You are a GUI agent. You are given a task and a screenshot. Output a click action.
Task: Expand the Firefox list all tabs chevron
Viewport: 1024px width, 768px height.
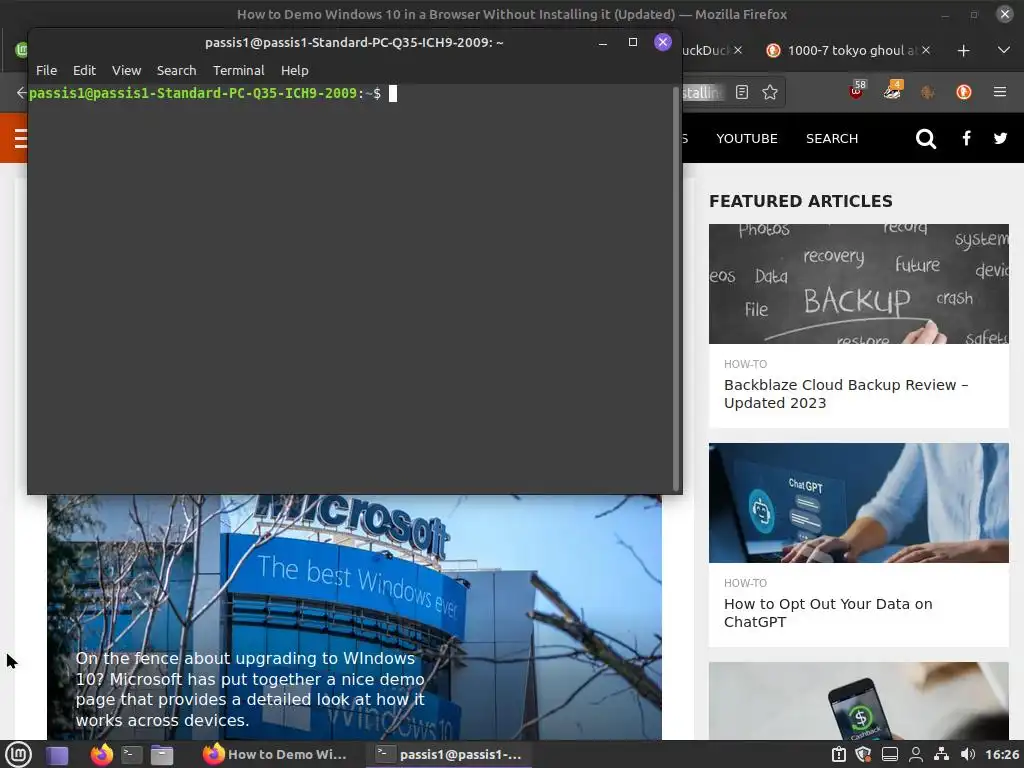(1004, 50)
